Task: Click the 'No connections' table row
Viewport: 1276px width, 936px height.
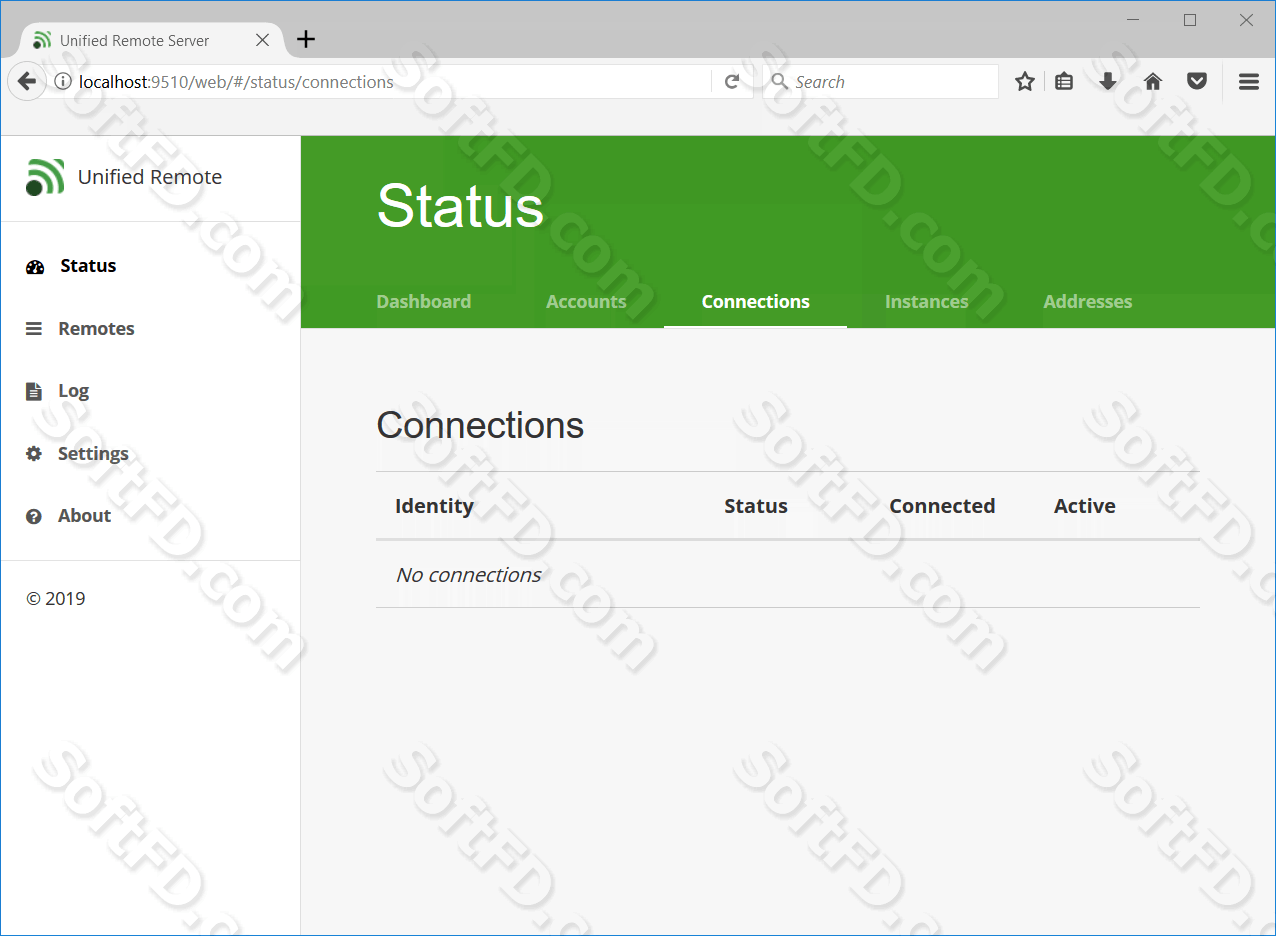Action: tap(788, 575)
